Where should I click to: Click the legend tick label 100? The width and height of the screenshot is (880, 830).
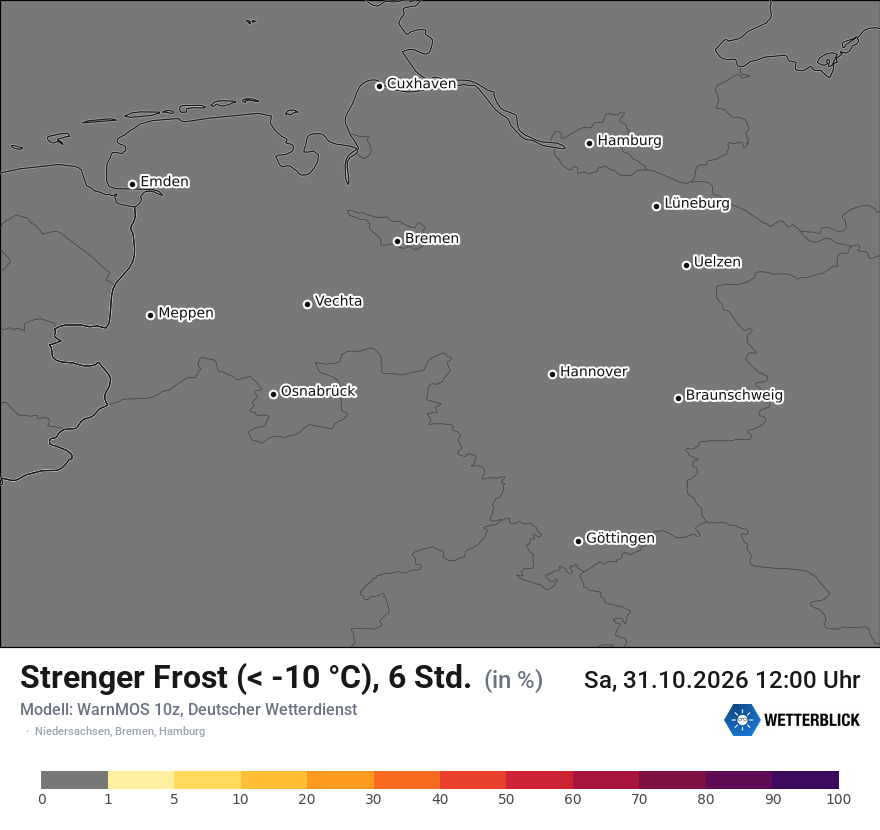(838, 799)
